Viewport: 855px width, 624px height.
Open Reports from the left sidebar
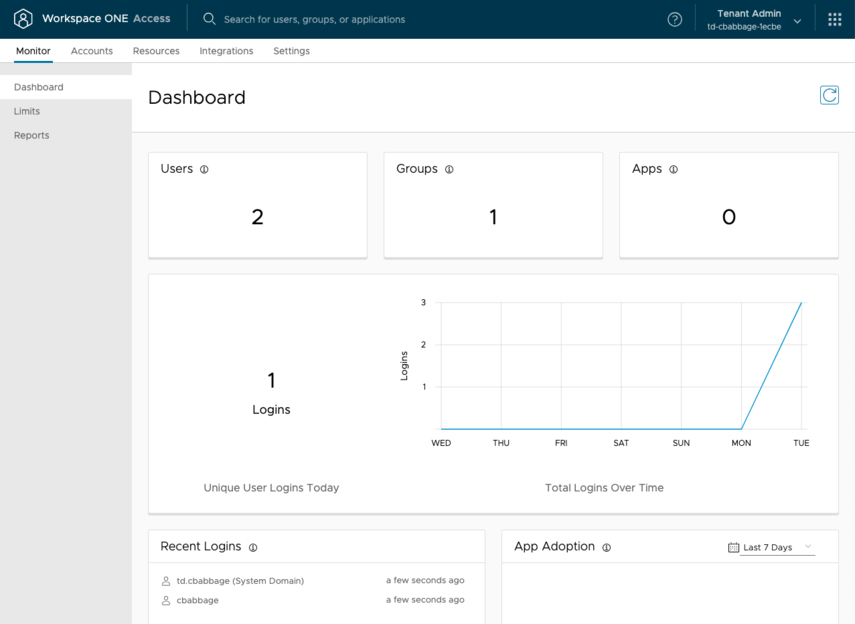coord(31,135)
